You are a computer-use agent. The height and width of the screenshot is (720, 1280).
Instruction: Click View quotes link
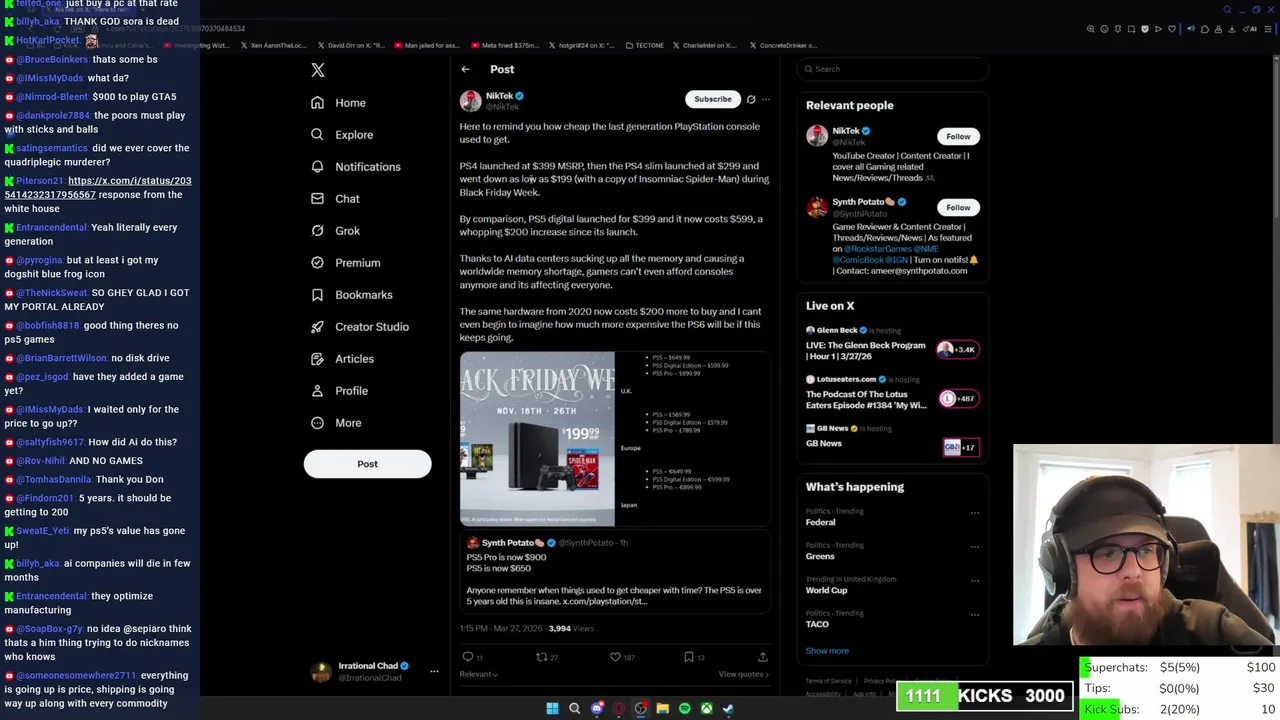click(x=743, y=674)
